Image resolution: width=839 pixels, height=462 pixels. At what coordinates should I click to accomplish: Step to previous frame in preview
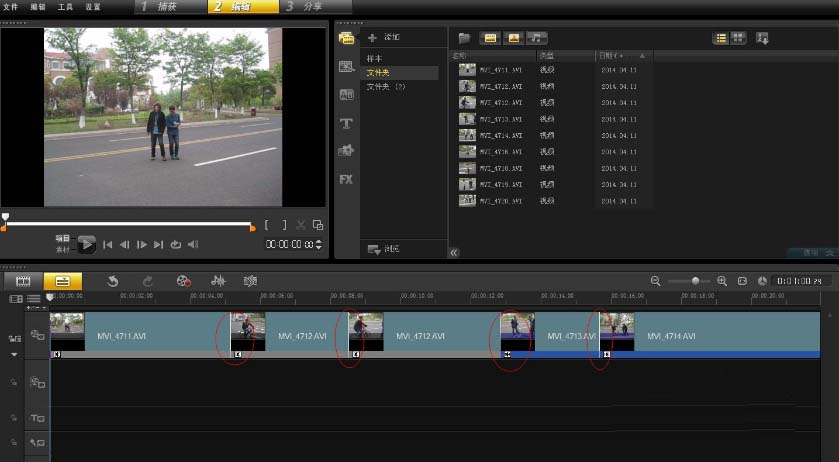click(x=125, y=245)
